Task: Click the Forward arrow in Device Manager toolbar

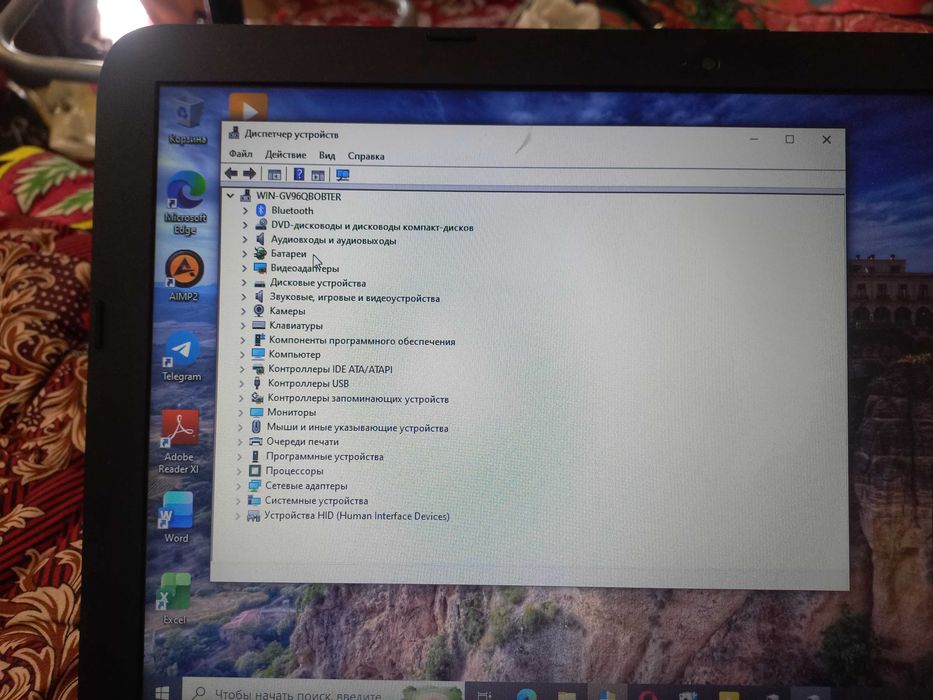Action: (x=250, y=174)
